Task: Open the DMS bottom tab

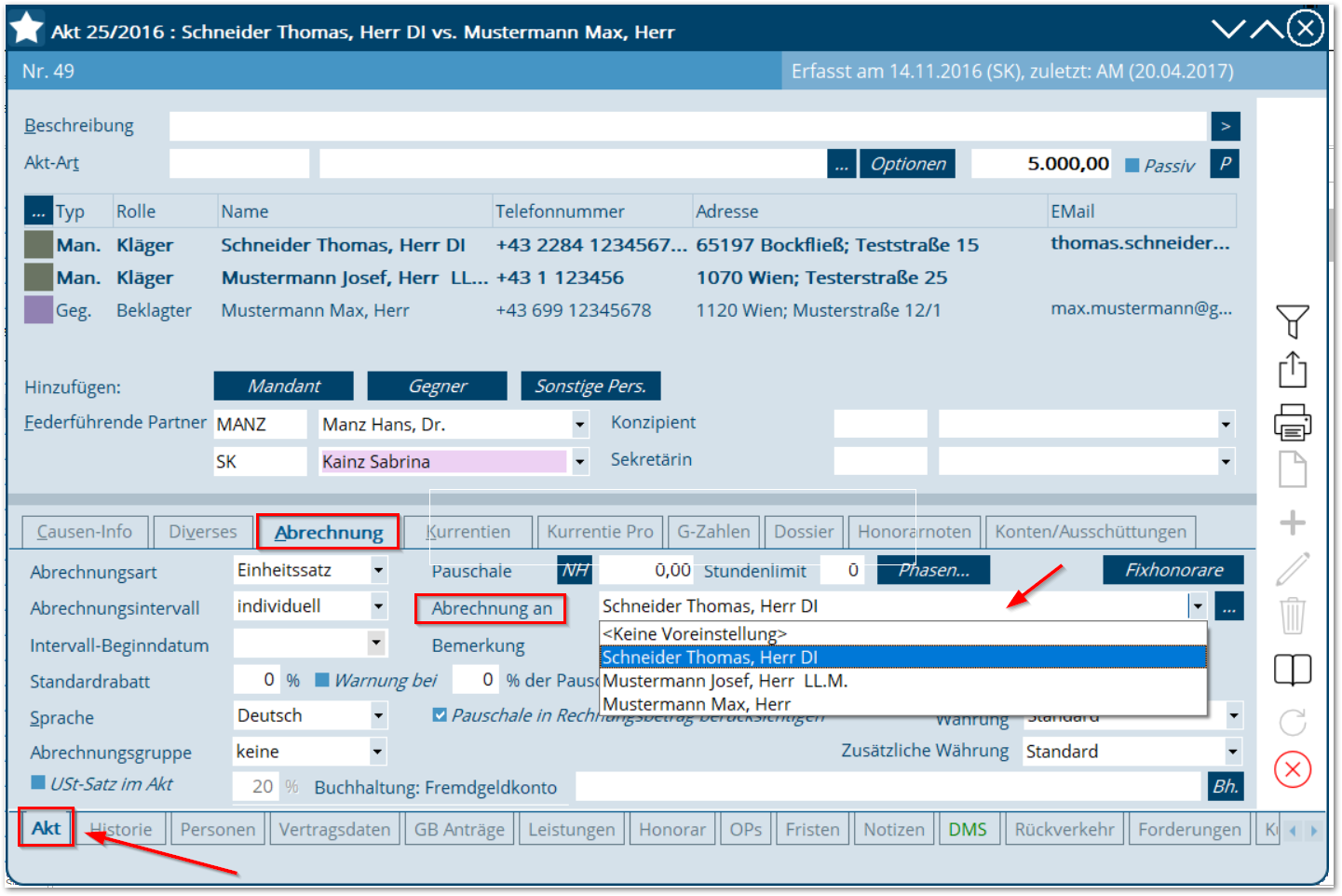Action: [968, 829]
